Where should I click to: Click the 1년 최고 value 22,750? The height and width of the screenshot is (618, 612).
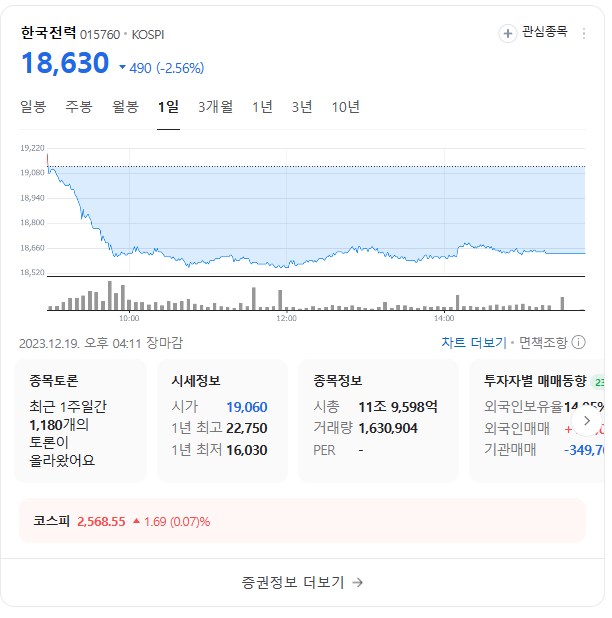[247, 428]
